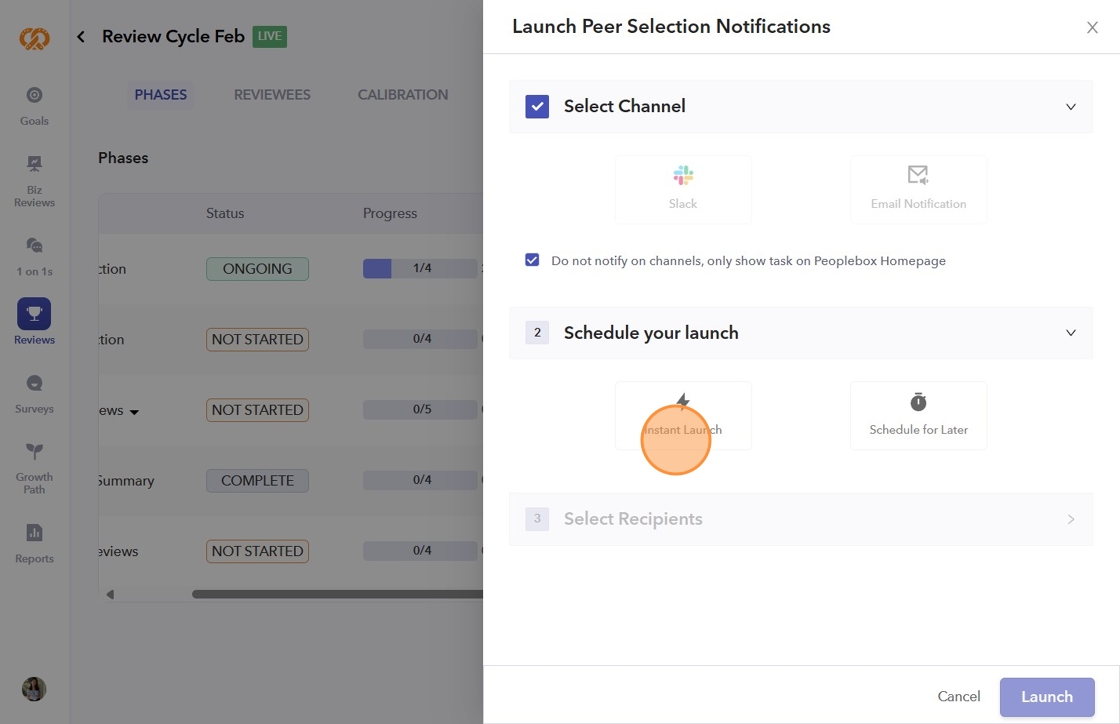Collapse the Schedule your launch chevron
The width and height of the screenshot is (1120, 724).
(x=1071, y=333)
